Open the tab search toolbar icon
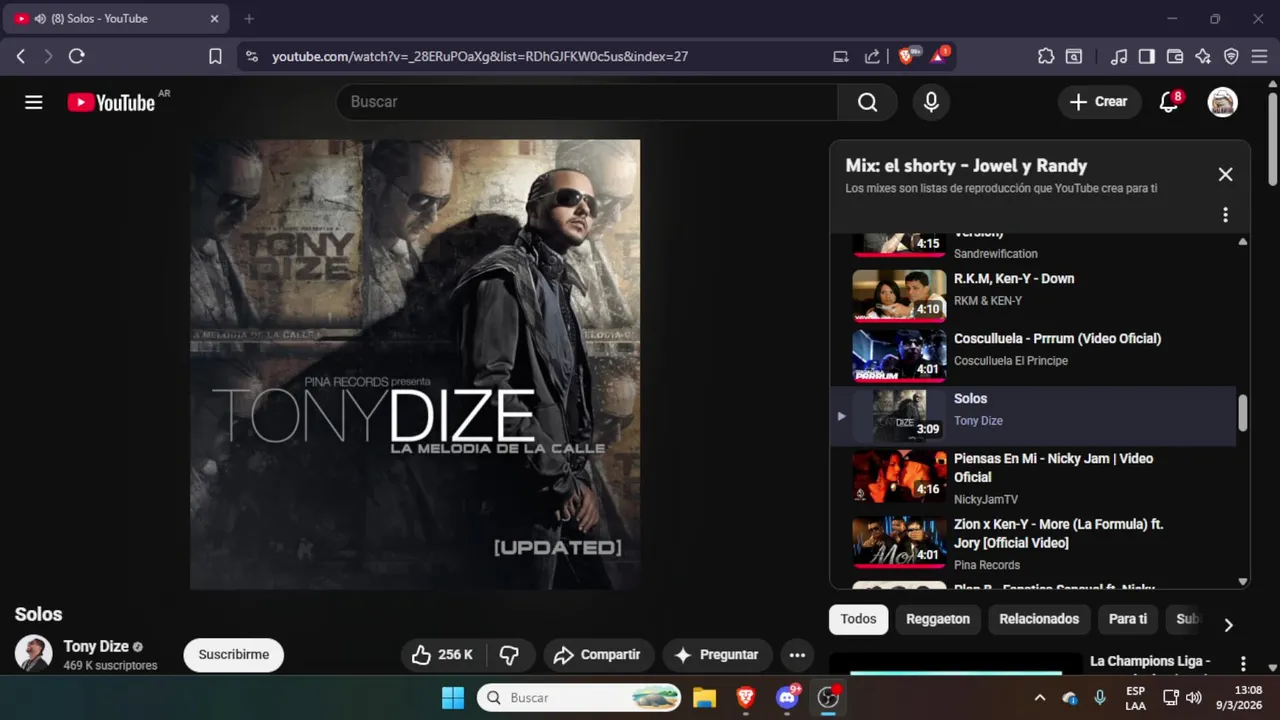 click(x=1074, y=57)
